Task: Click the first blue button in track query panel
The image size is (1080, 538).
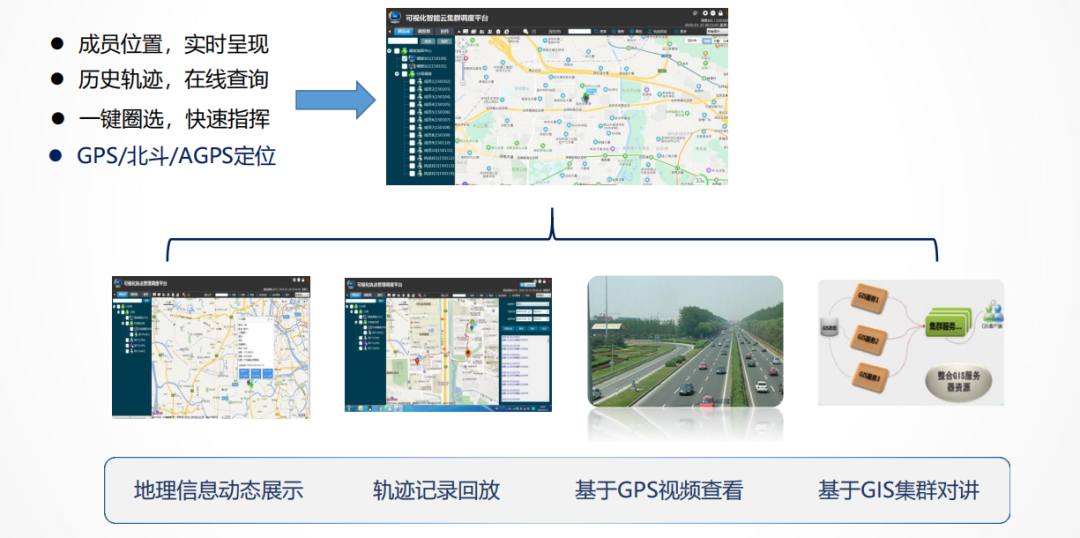Action: [508, 329]
